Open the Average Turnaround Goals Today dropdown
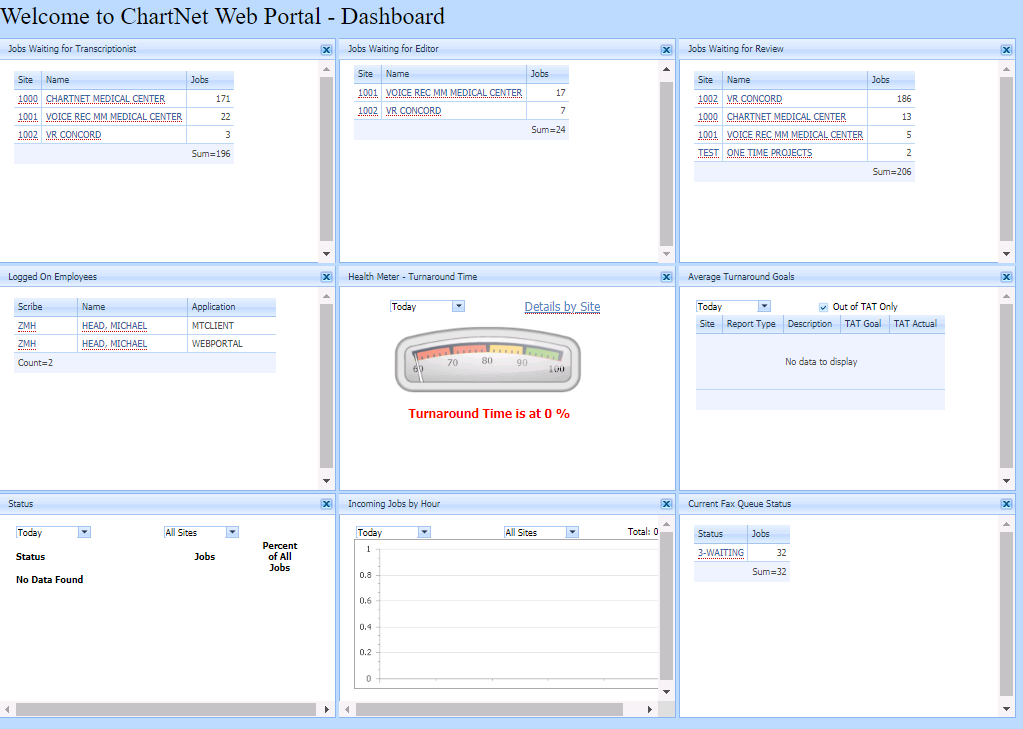1023x729 pixels. [765, 306]
